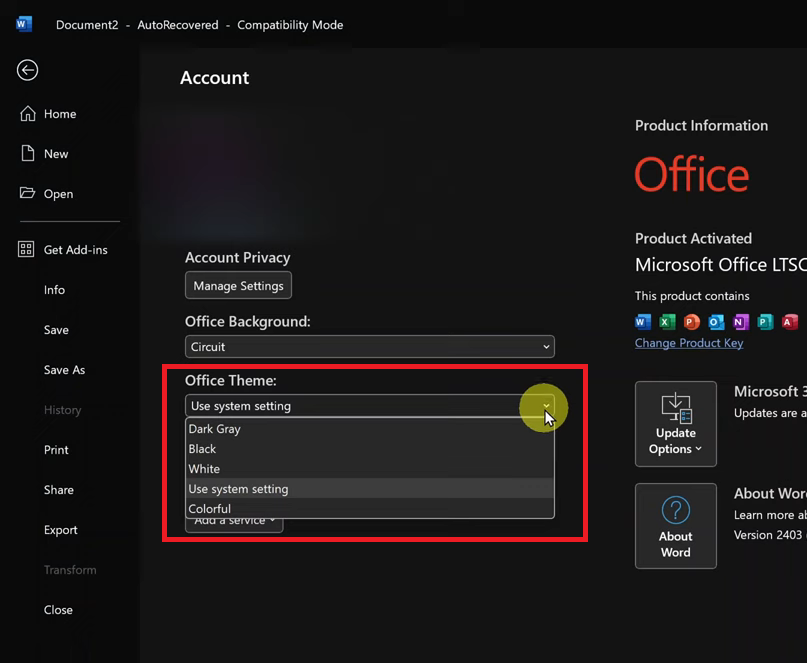The height and width of the screenshot is (663, 807).
Task: Click the About Word button
Action: (x=676, y=526)
